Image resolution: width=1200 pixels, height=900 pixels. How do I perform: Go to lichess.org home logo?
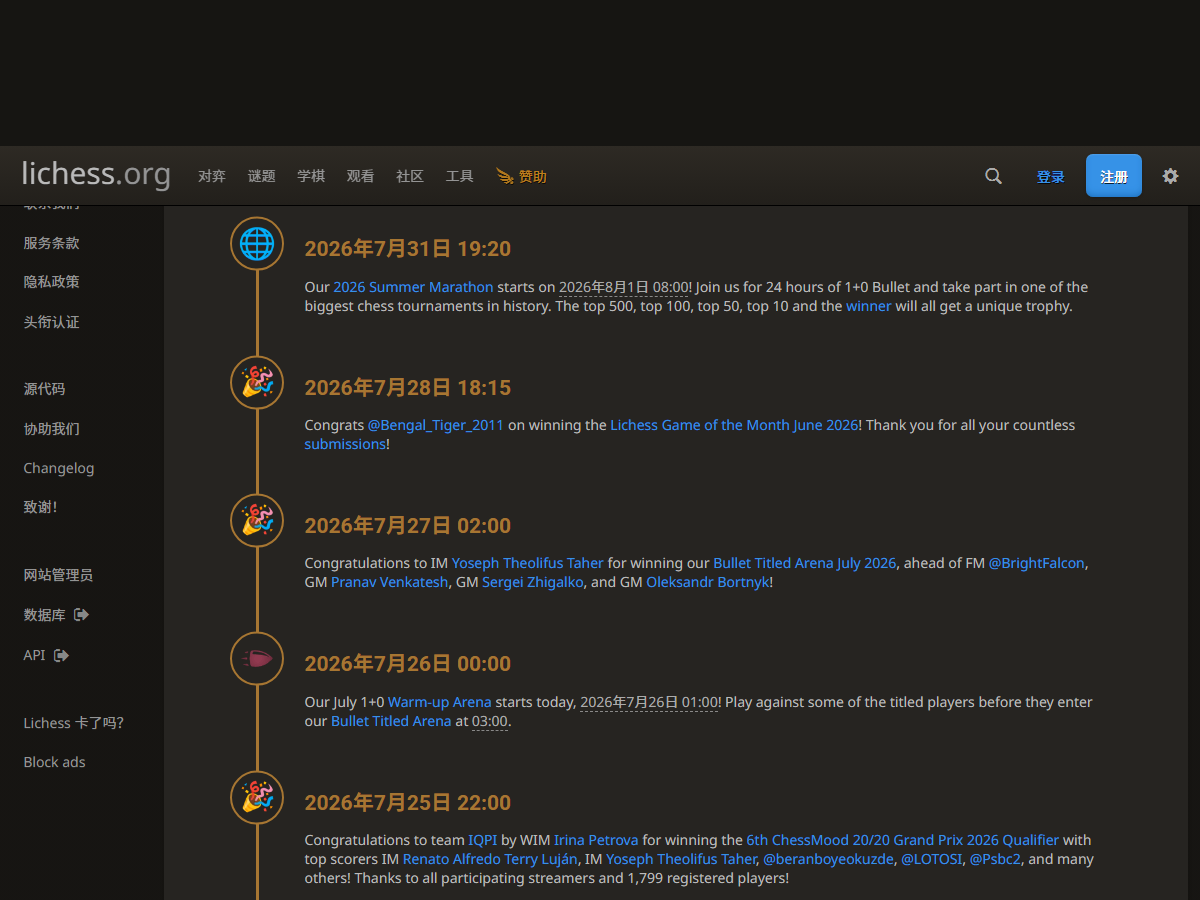96,174
